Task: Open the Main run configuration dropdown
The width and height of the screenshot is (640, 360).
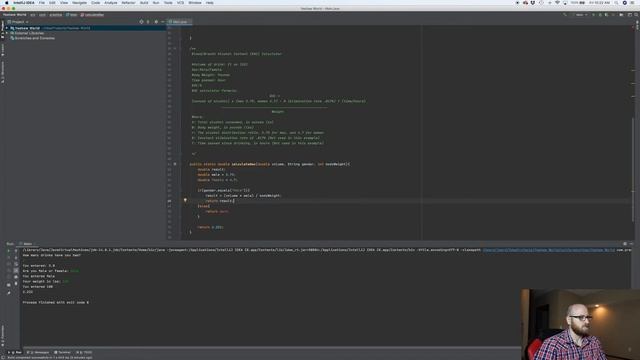Action: tap(580, 15)
